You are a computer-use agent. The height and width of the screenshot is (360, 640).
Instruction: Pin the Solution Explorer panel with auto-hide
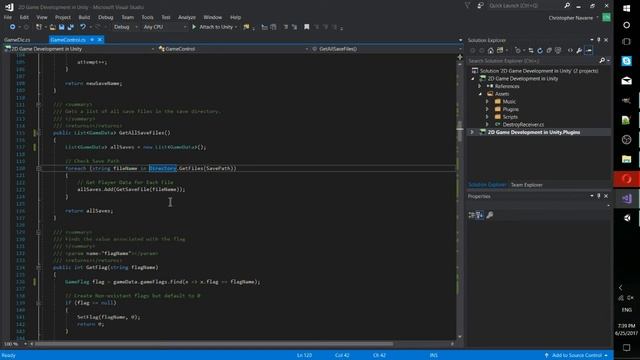599,40
